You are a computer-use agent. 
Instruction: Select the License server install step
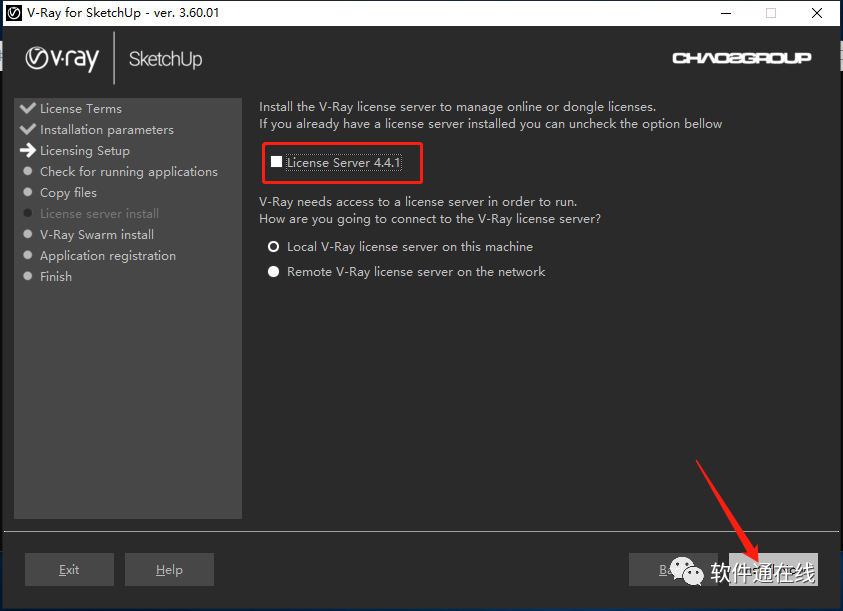99,214
